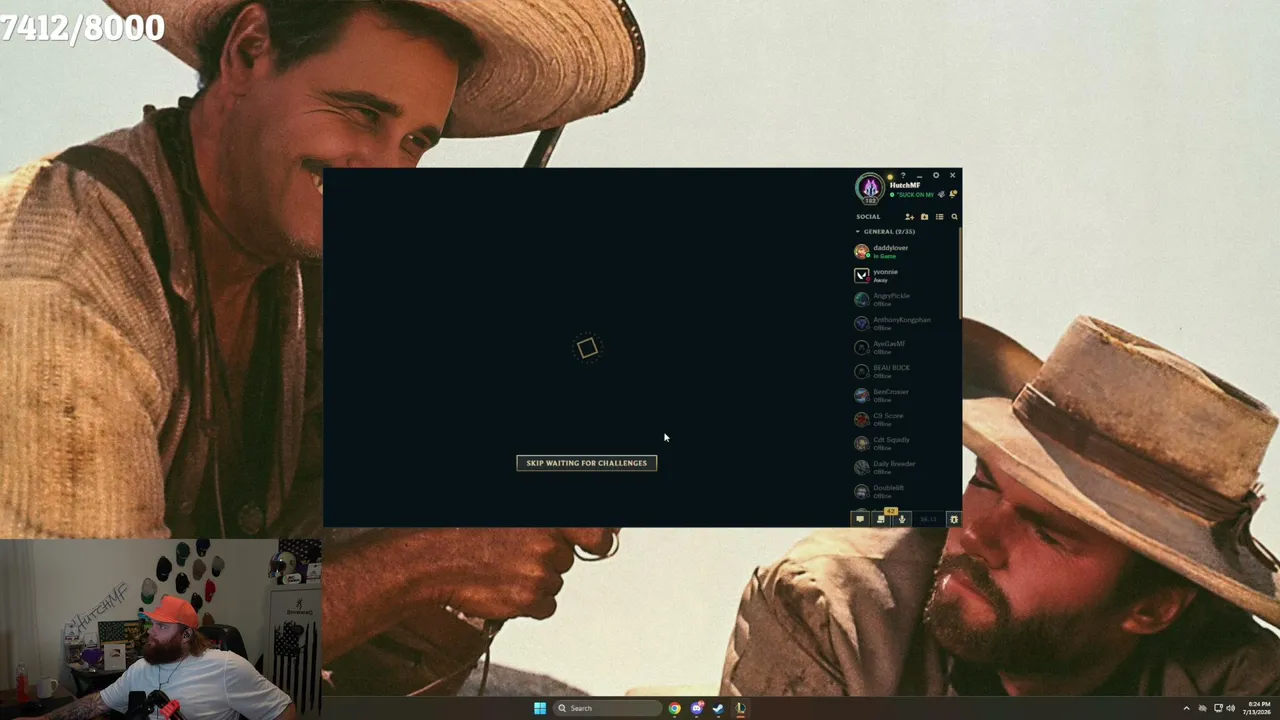Click the HutchMF status message text
1280x720 pixels.
tap(914, 195)
